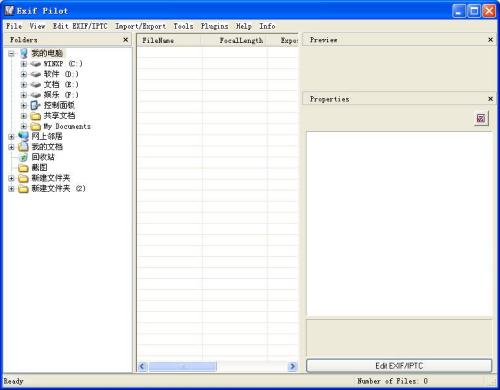Close the Preview panel
This screenshot has height=390, width=500.
[490, 40]
